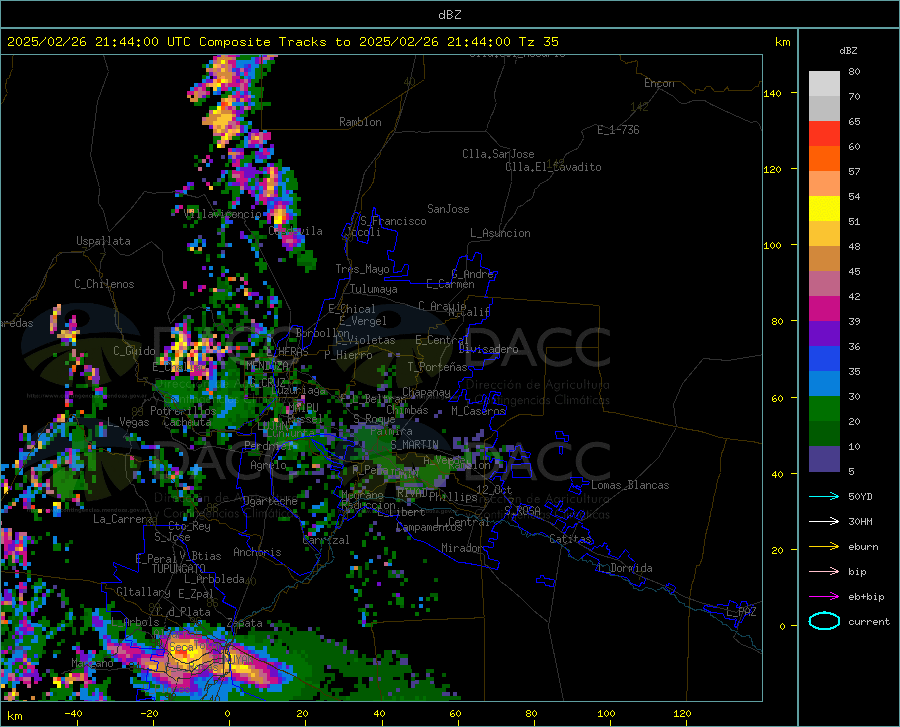Click the 'Potrerillos' map label
This screenshot has height=727, width=900.
click(183, 411)
